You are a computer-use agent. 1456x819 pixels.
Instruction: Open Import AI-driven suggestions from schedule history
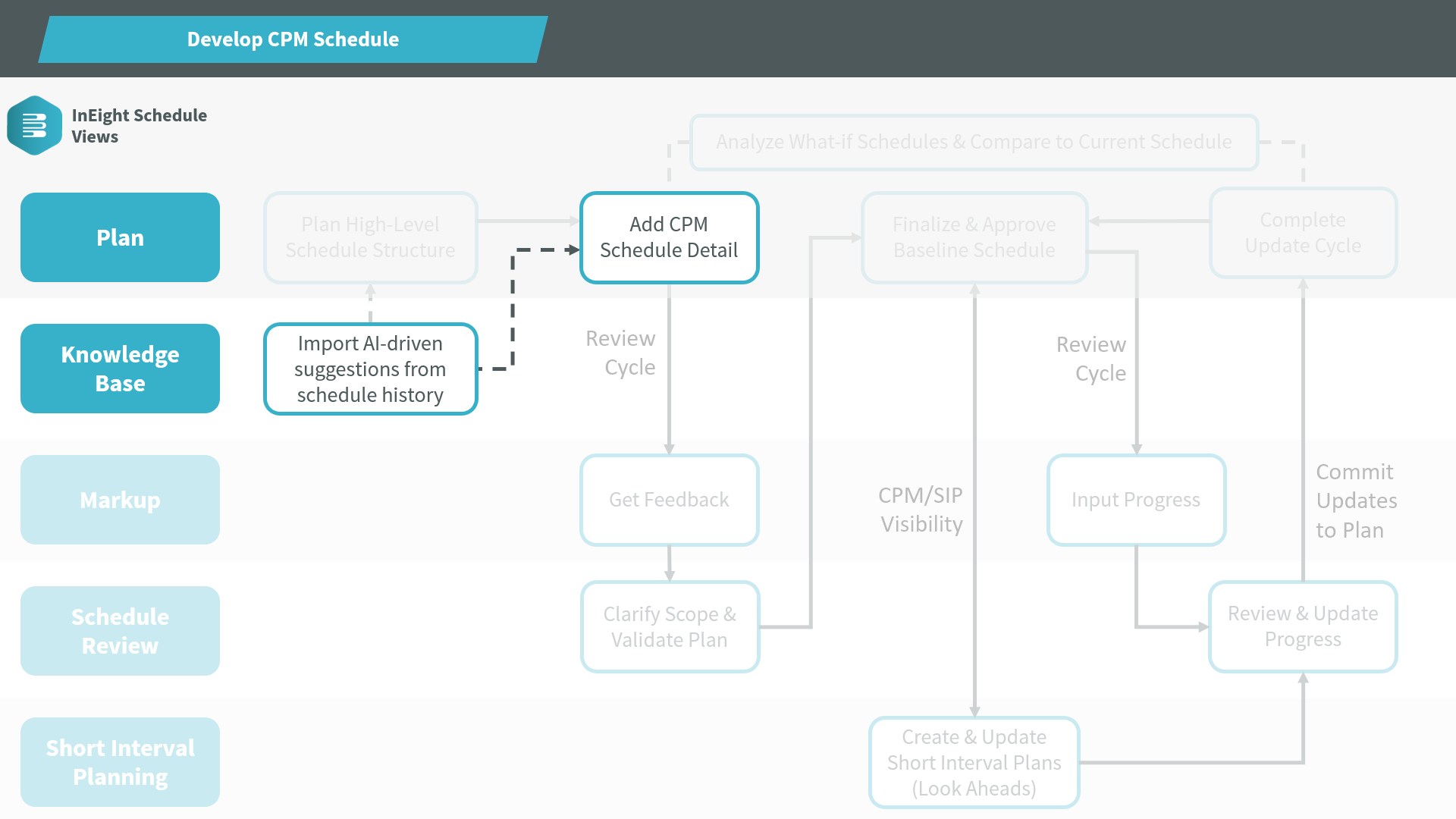(370, 369)
